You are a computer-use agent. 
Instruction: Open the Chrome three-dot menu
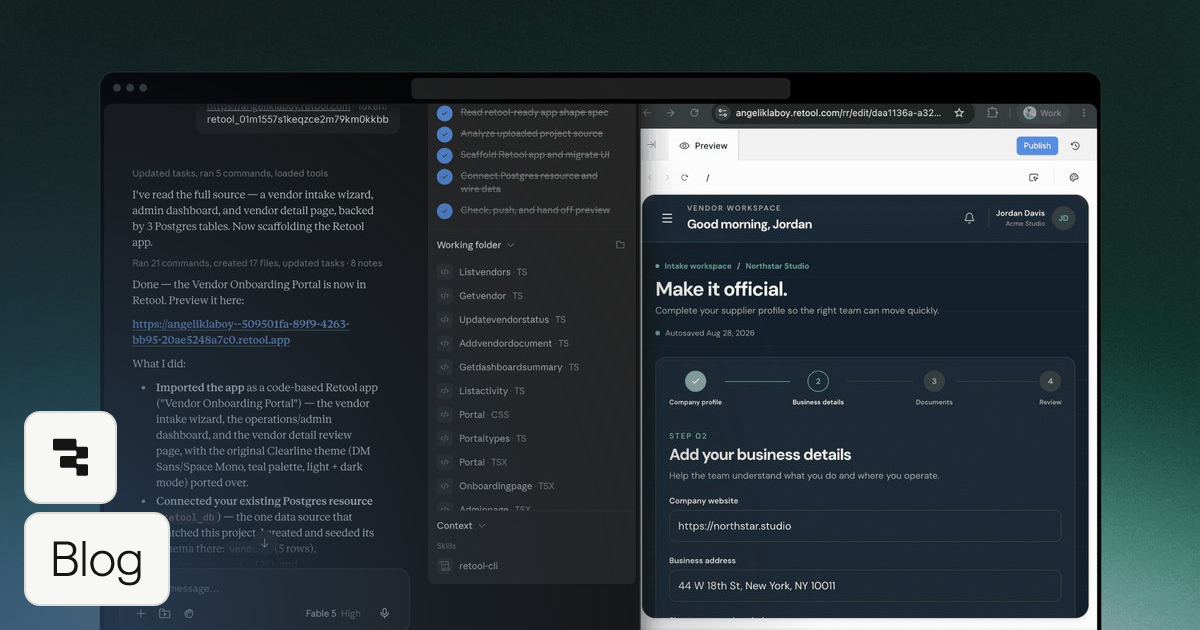click(1084, 113)
